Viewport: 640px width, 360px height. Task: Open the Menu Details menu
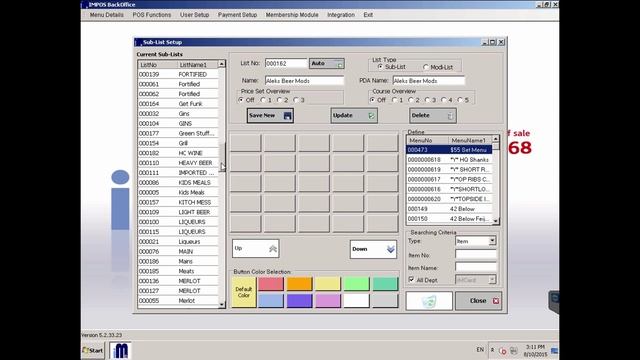(107, 15)
